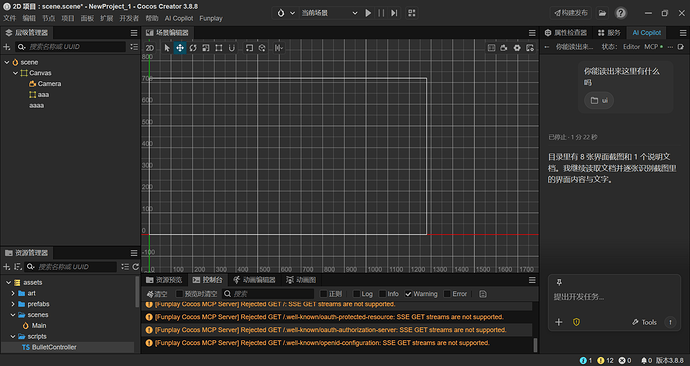Select the Move gizmo tool

coord(180,48)
